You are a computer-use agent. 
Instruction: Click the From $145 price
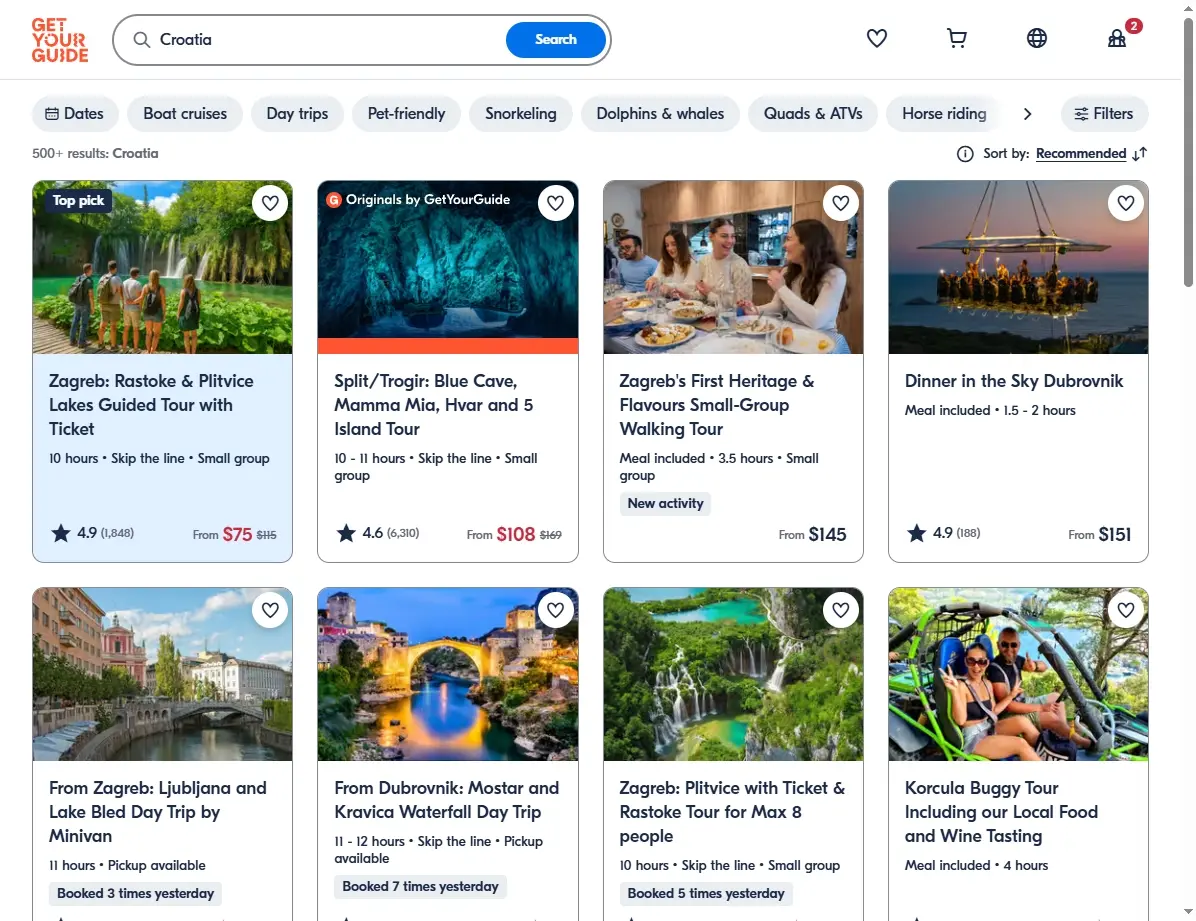(x=812, y=534)
